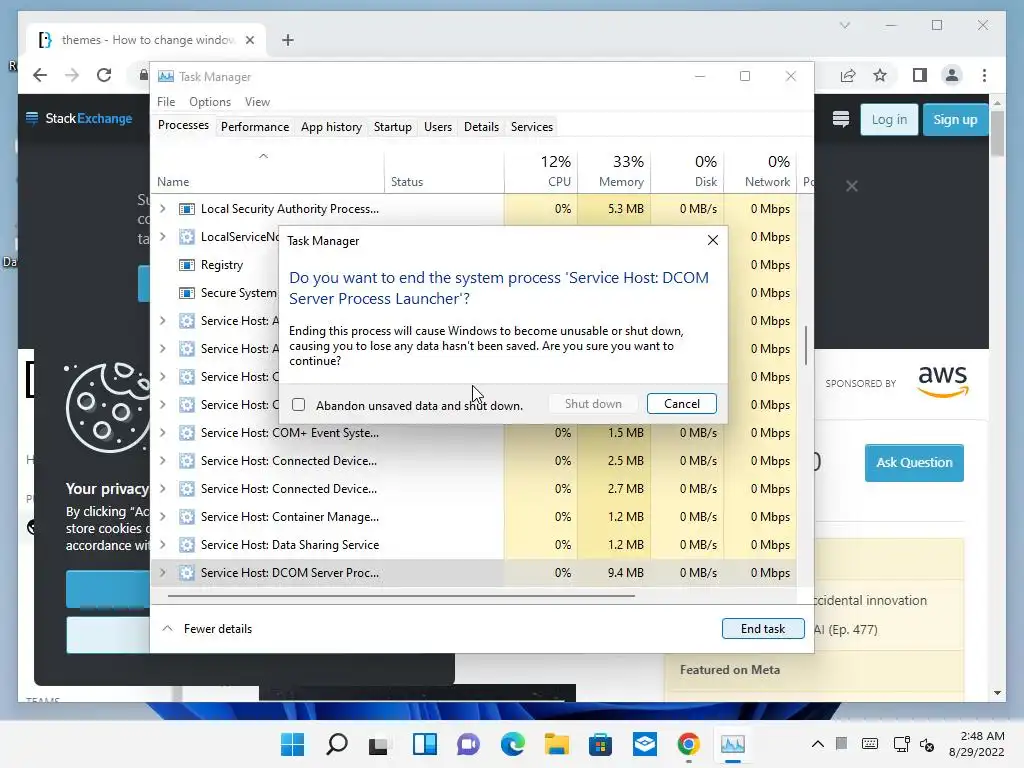Image resolution: width=1024 pixels, height=768 pixels.
Task: Reload the page in Chrome
Action: [x=104, y=75]
